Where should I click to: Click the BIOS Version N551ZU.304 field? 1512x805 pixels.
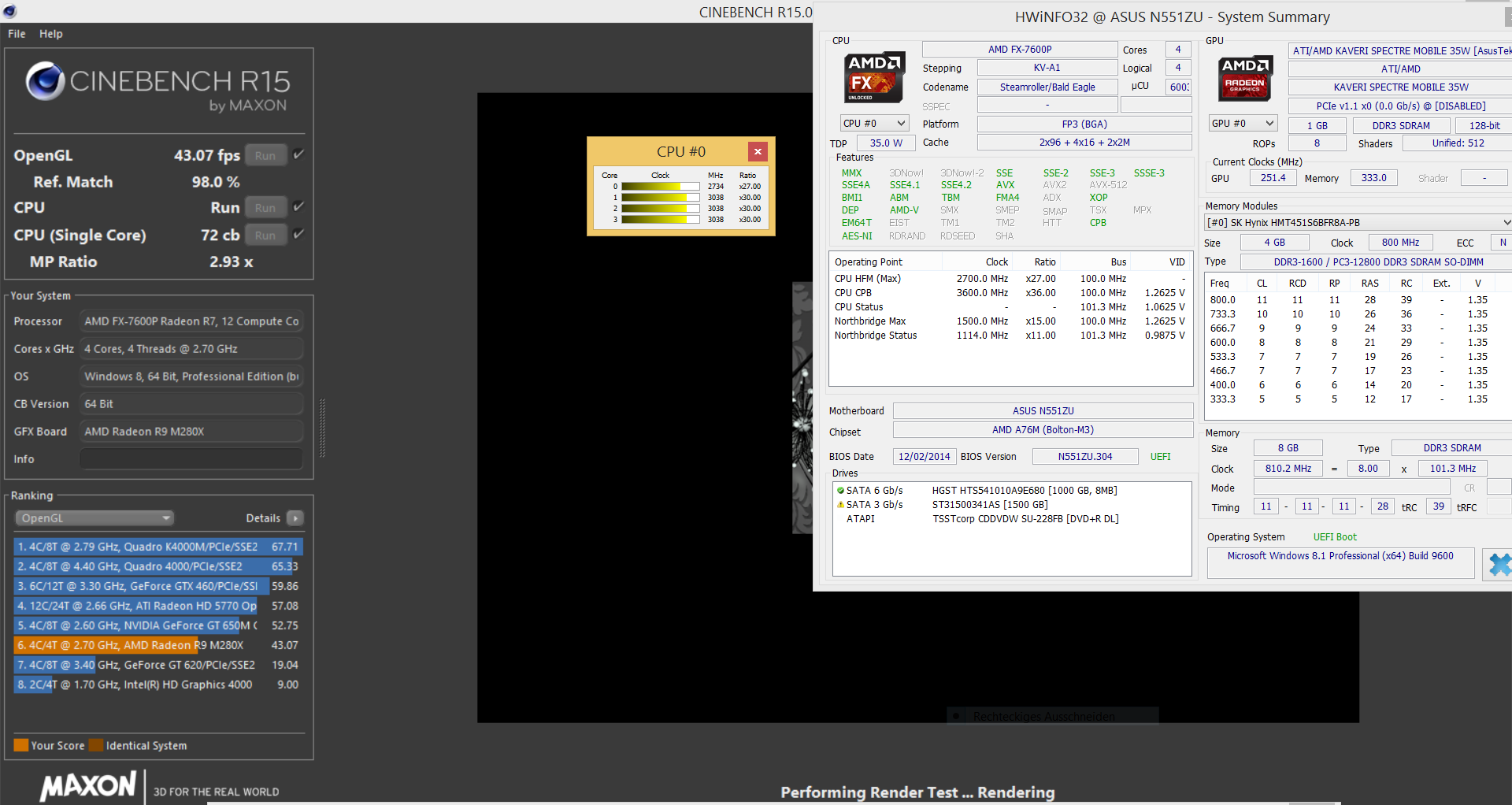click(x=1085, y=457)
